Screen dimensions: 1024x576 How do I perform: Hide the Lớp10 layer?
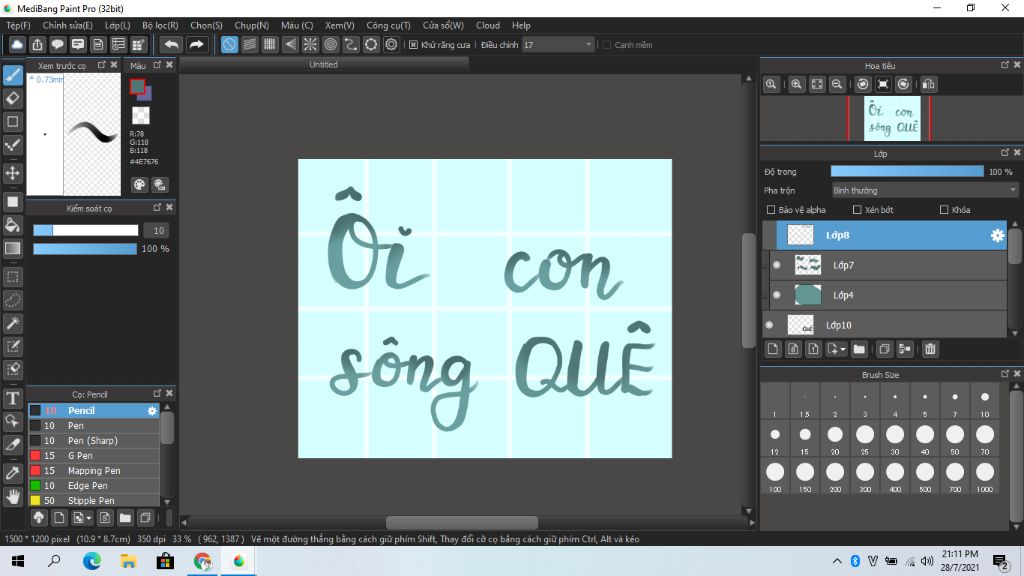click(769, 325)
